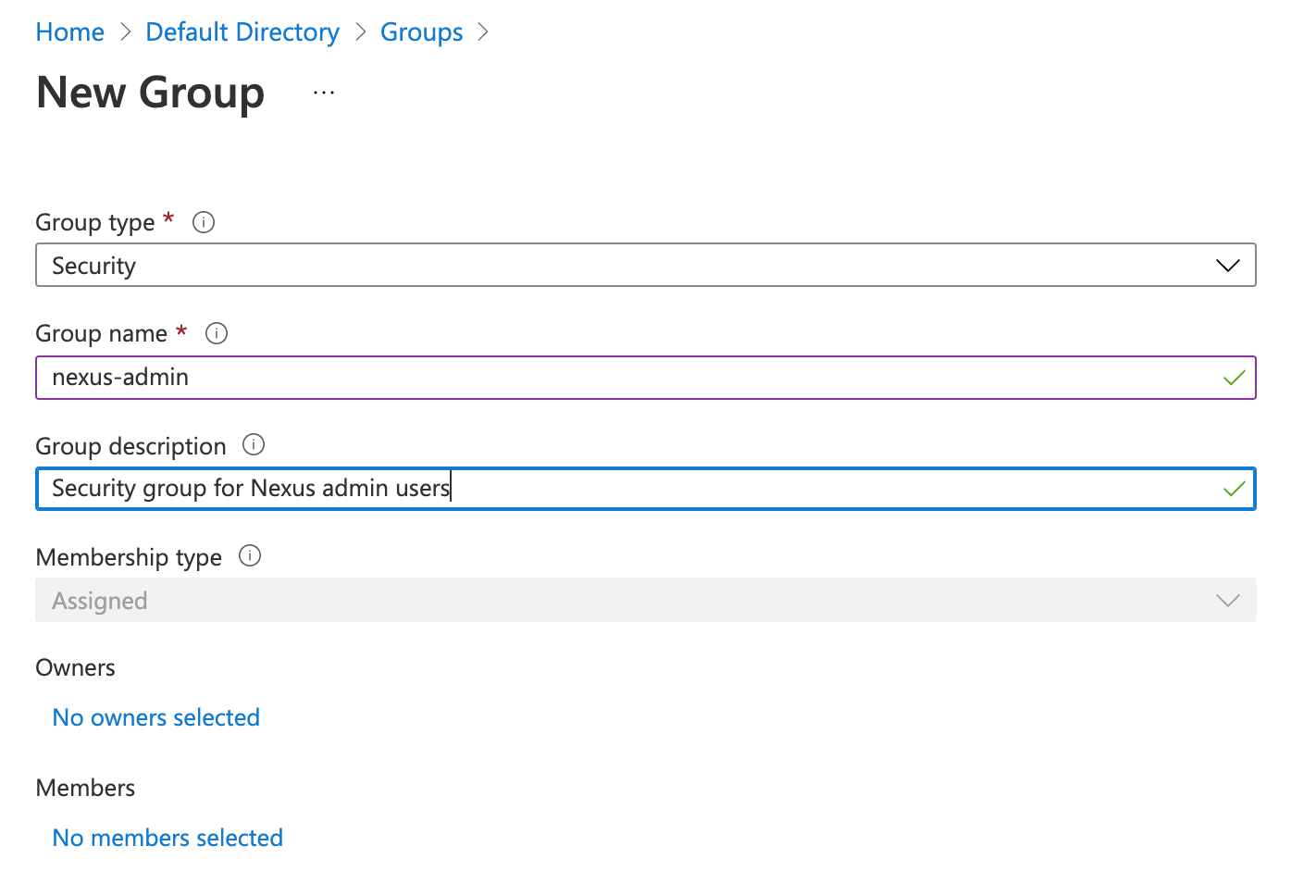Click the New Group page title

[151, 93]
